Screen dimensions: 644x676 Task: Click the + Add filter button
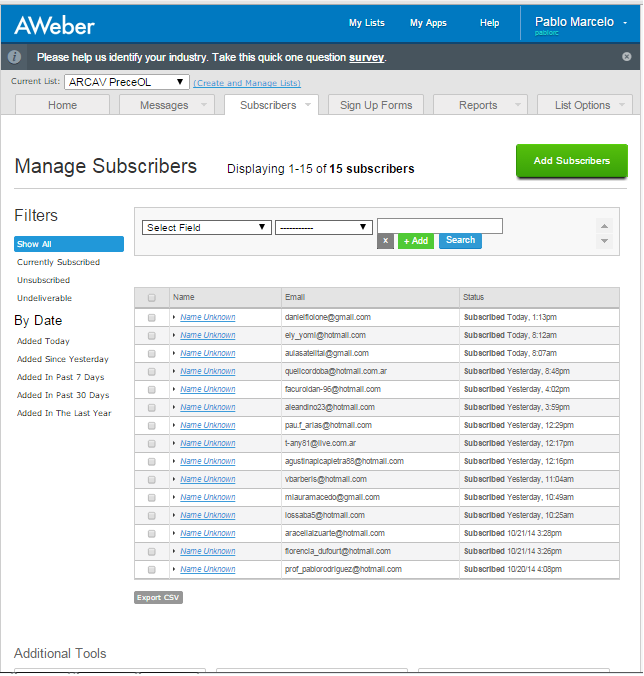(416, 241)
